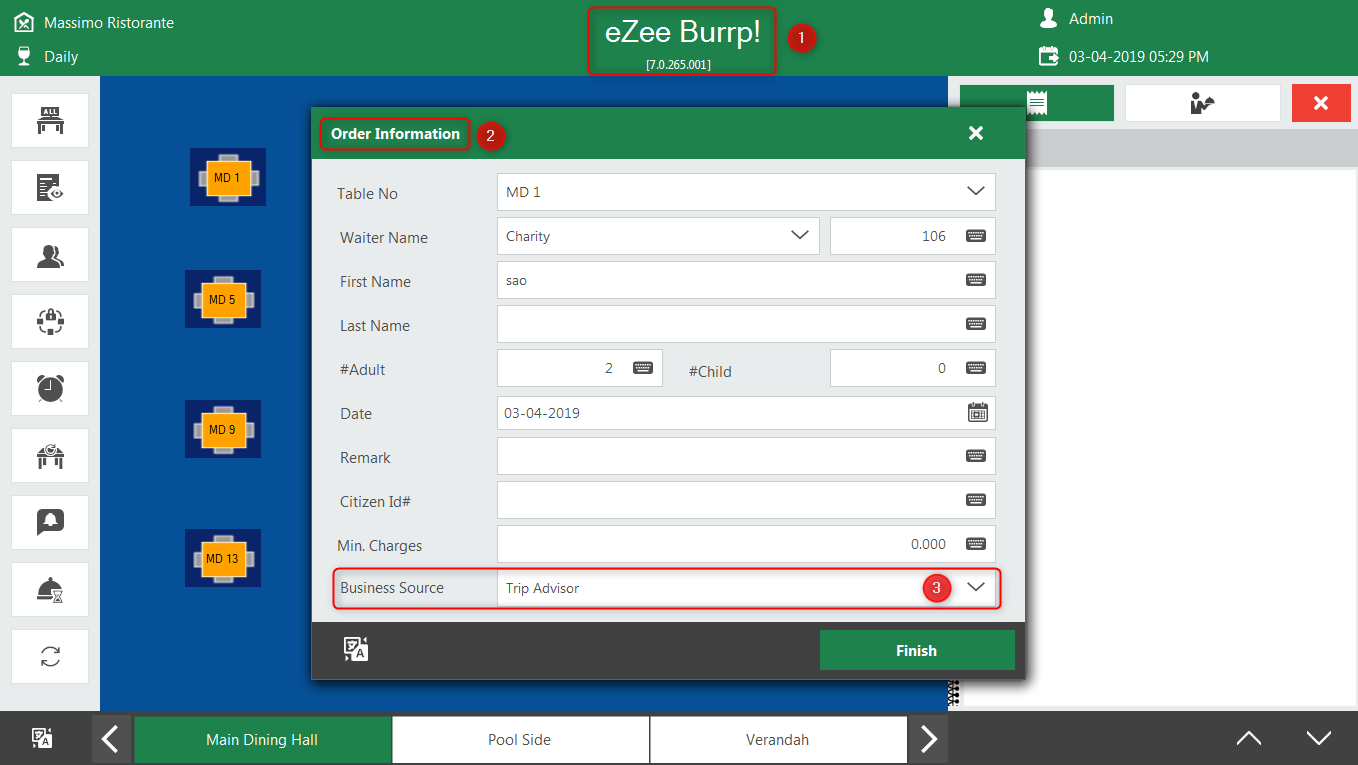Click the Min. Charges field 0.000

746,544
